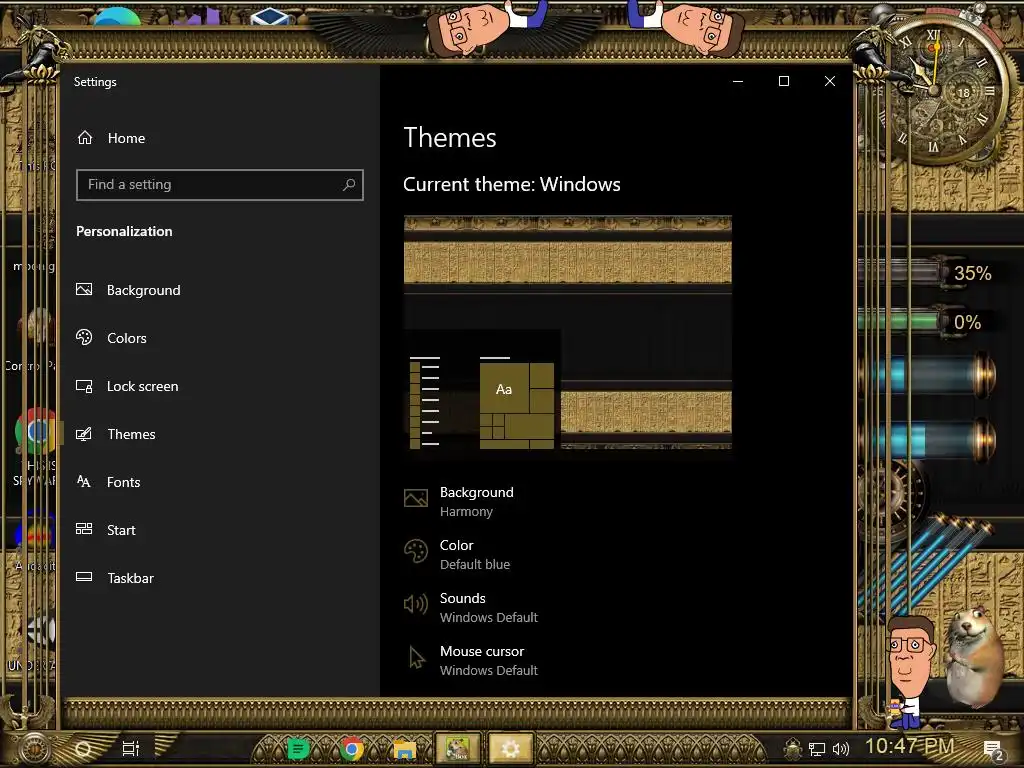
Task: Open Task View on the taskbar
Action: (131, 748)
